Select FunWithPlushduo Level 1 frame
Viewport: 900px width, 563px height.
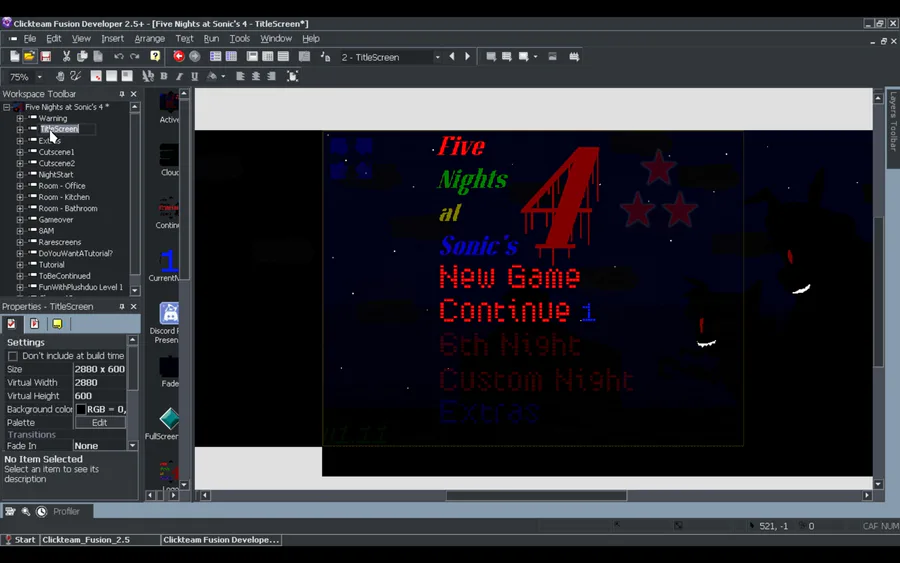(80, 287)
